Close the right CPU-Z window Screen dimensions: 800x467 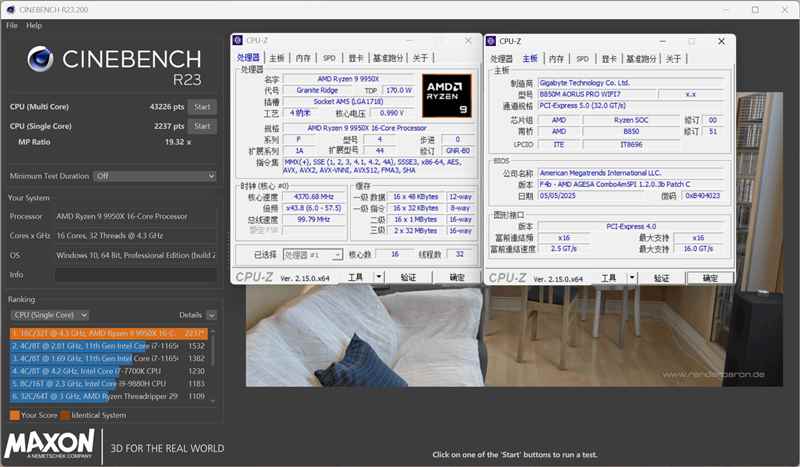tap(721, 41)
